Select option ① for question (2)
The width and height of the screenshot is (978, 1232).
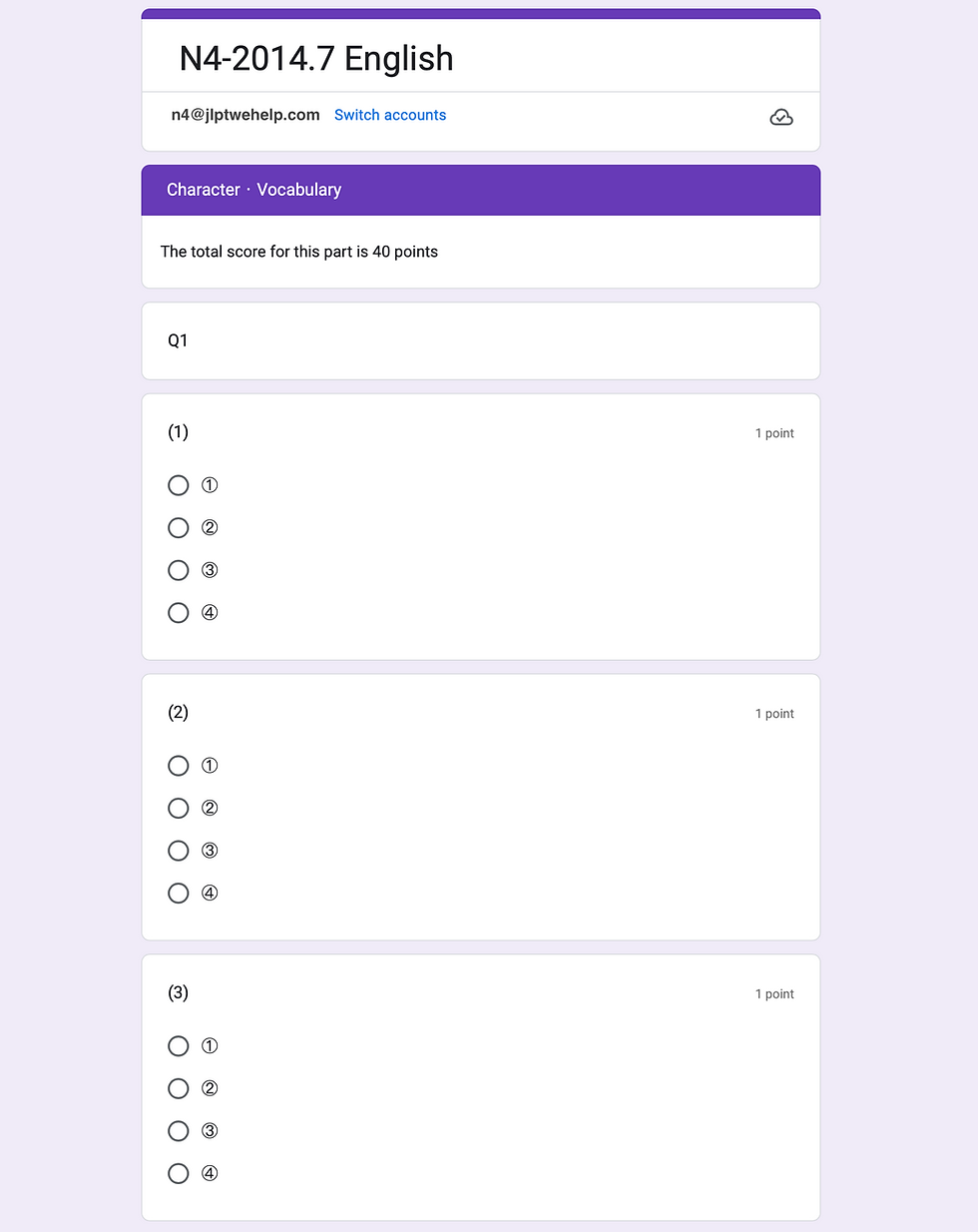point(179,766)
